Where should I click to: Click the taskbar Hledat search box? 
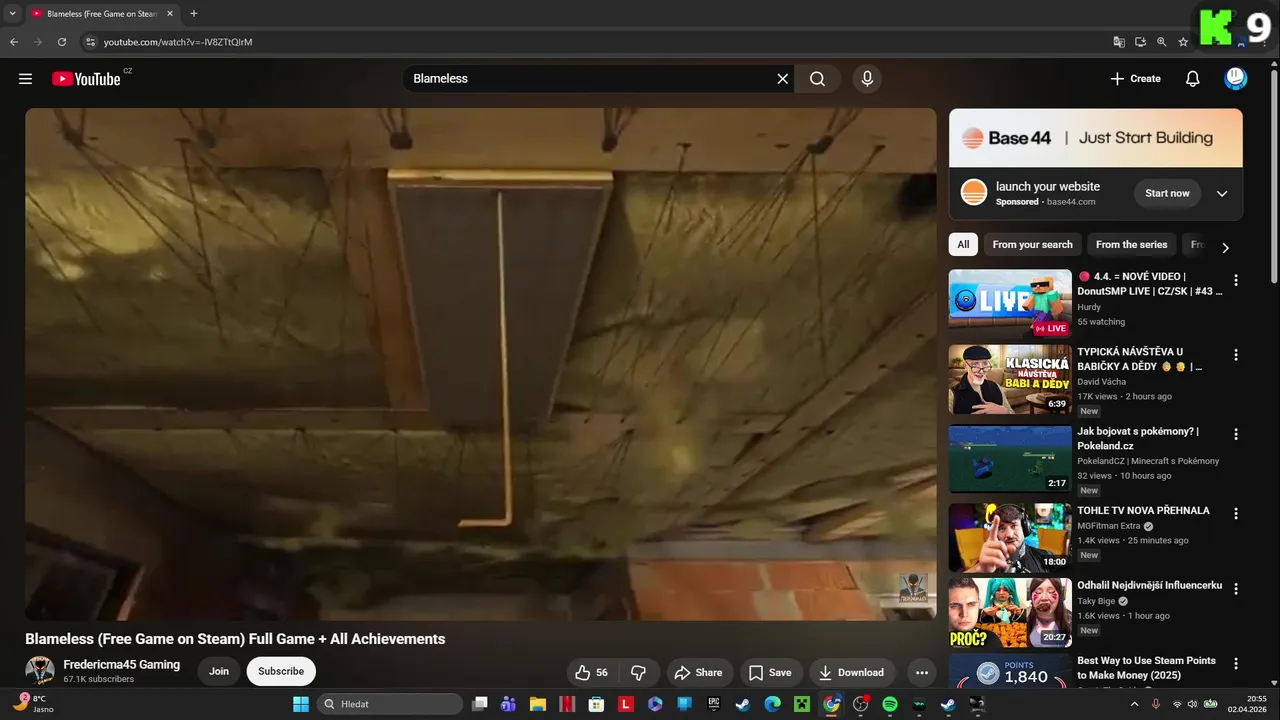coord(390,704)
